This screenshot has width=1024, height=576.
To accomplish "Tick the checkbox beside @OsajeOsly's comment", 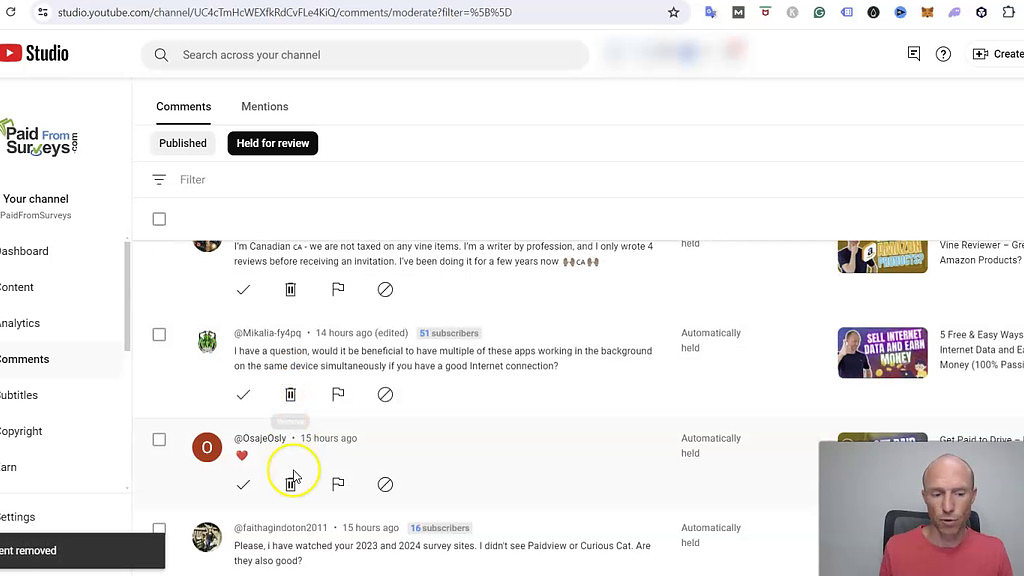I will [x=159, y=439].
